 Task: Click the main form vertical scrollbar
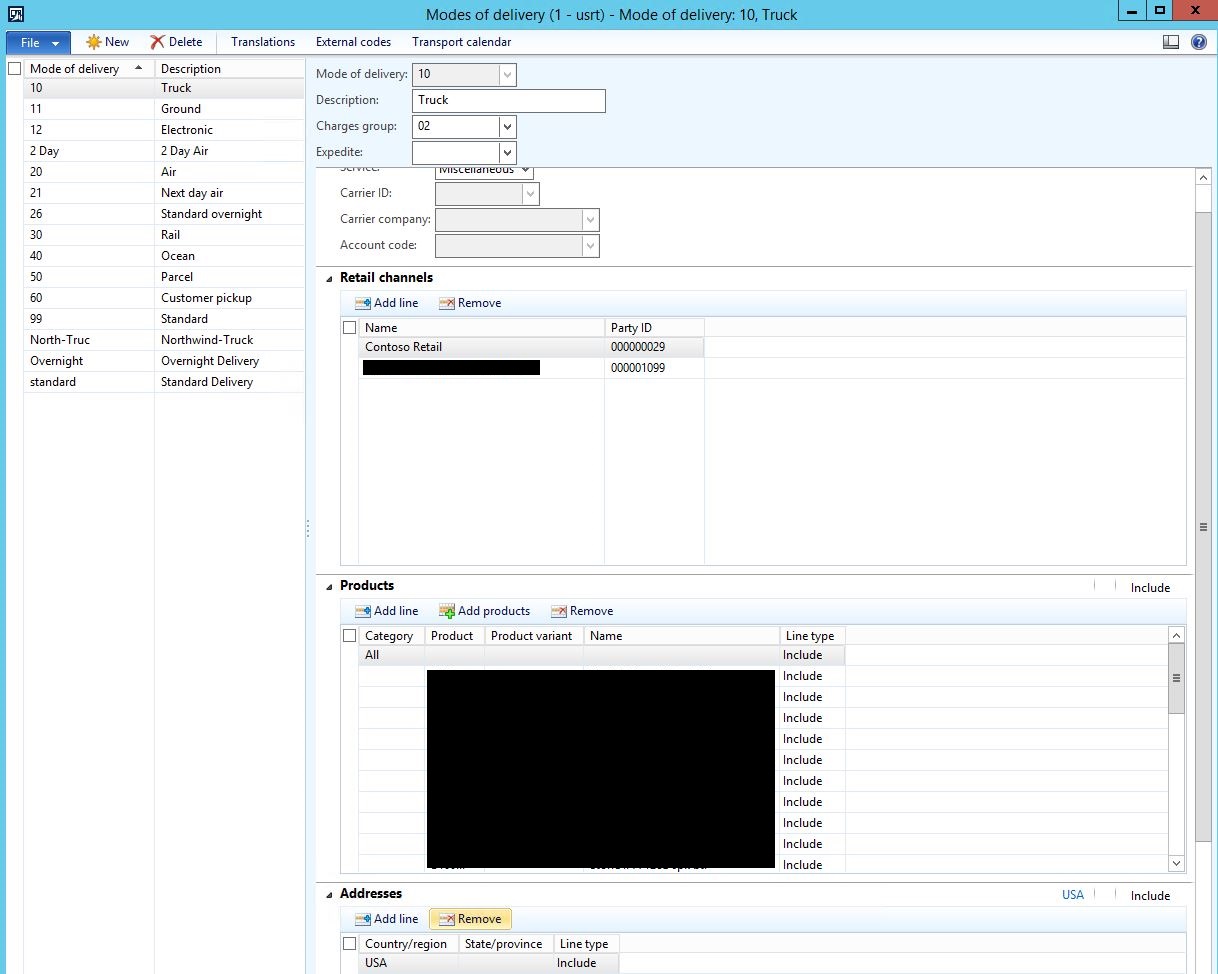pyautogui.click(x=1203, y=527)
